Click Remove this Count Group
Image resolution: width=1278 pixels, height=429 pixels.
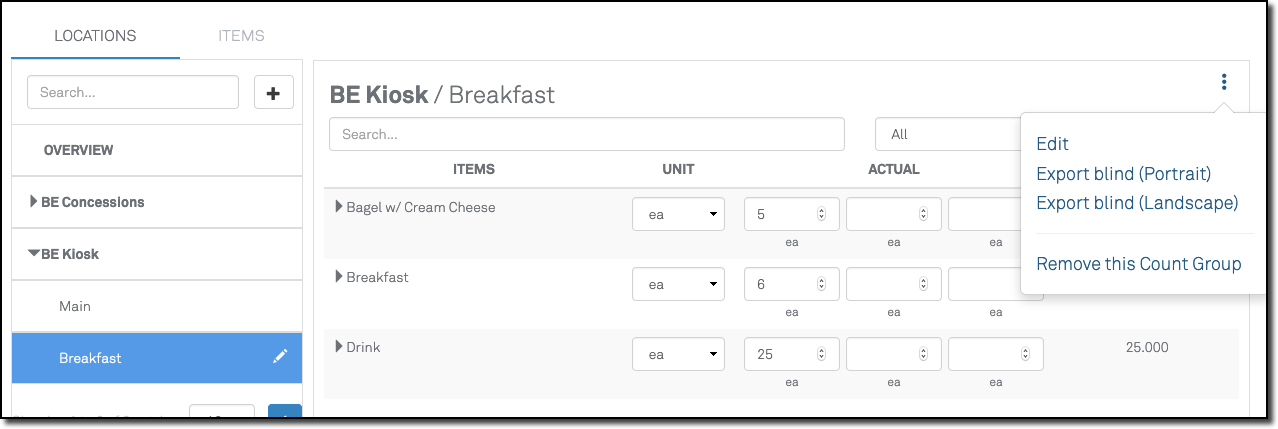1138,264
